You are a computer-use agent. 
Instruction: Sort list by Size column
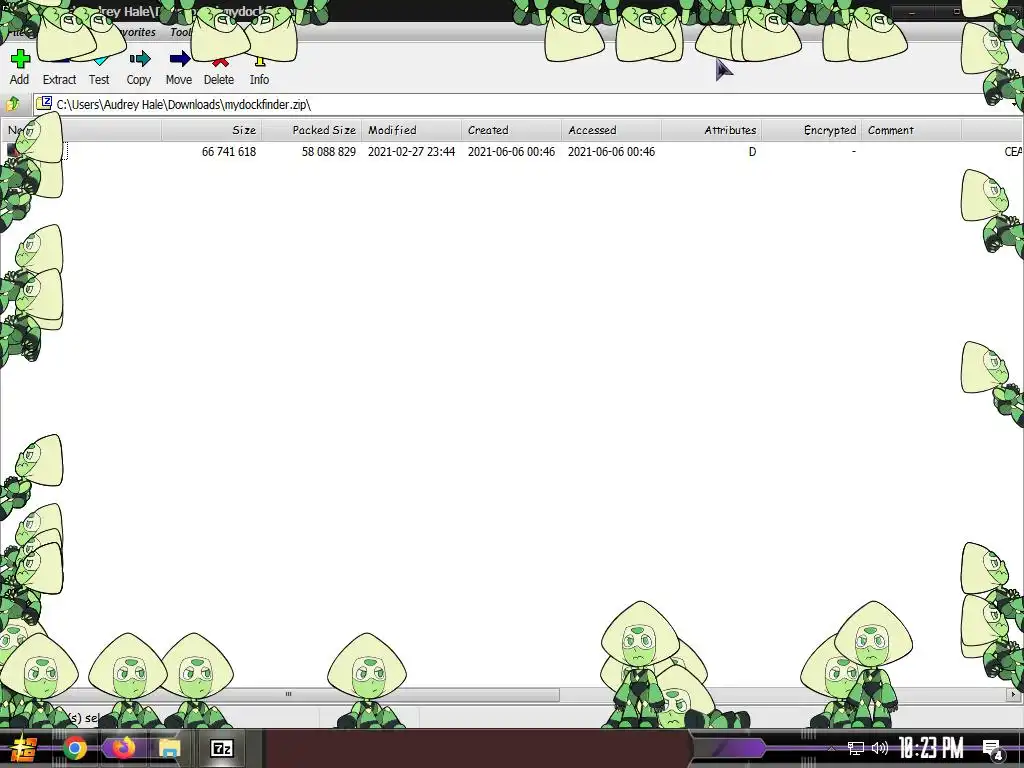(212, 130)
